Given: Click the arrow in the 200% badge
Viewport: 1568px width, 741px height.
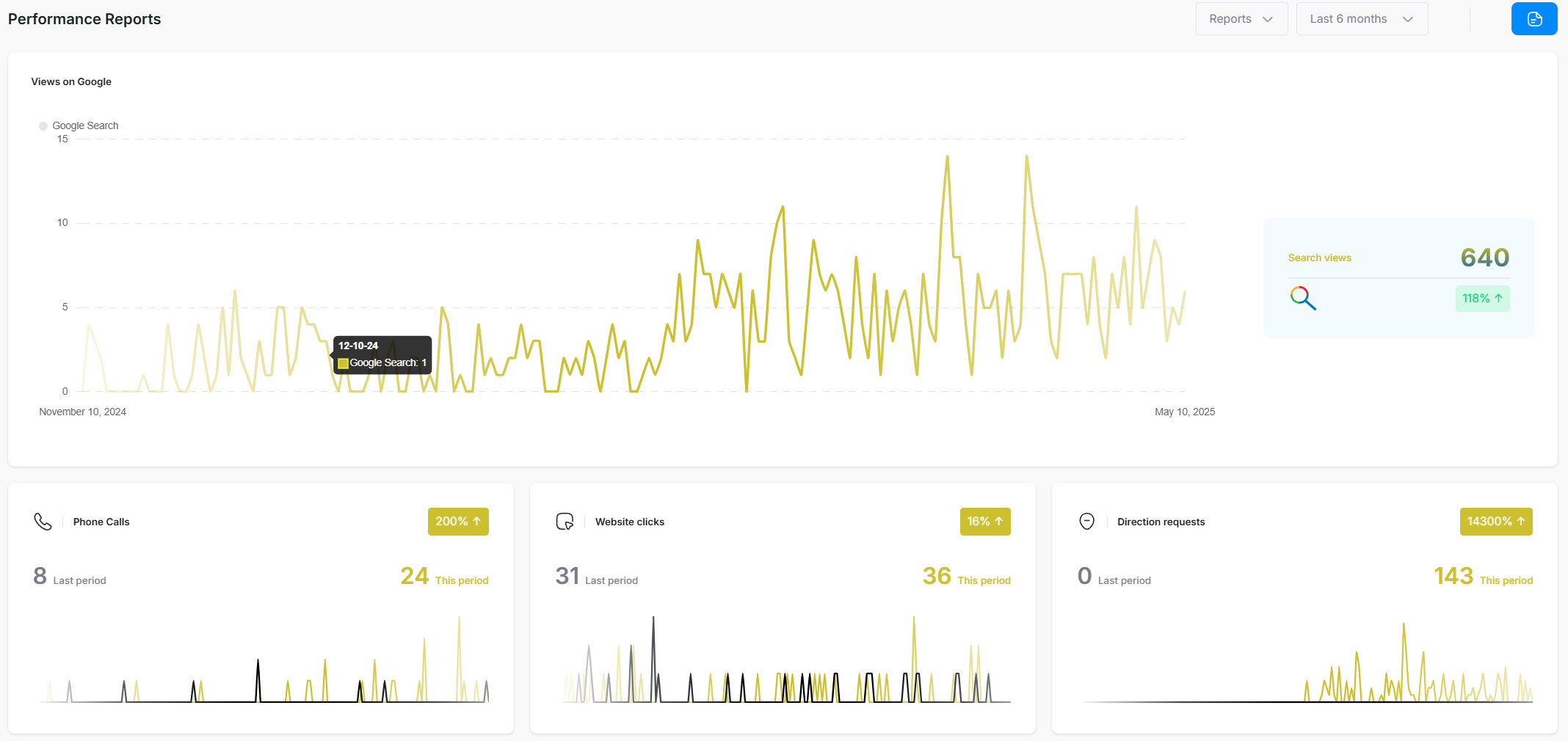Looking at the screenshot, I should coord(476,522).
